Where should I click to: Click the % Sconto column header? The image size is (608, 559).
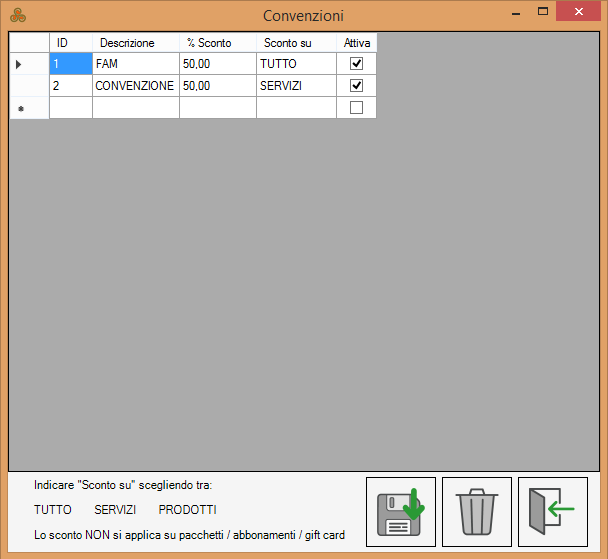[x=217, y=43]
